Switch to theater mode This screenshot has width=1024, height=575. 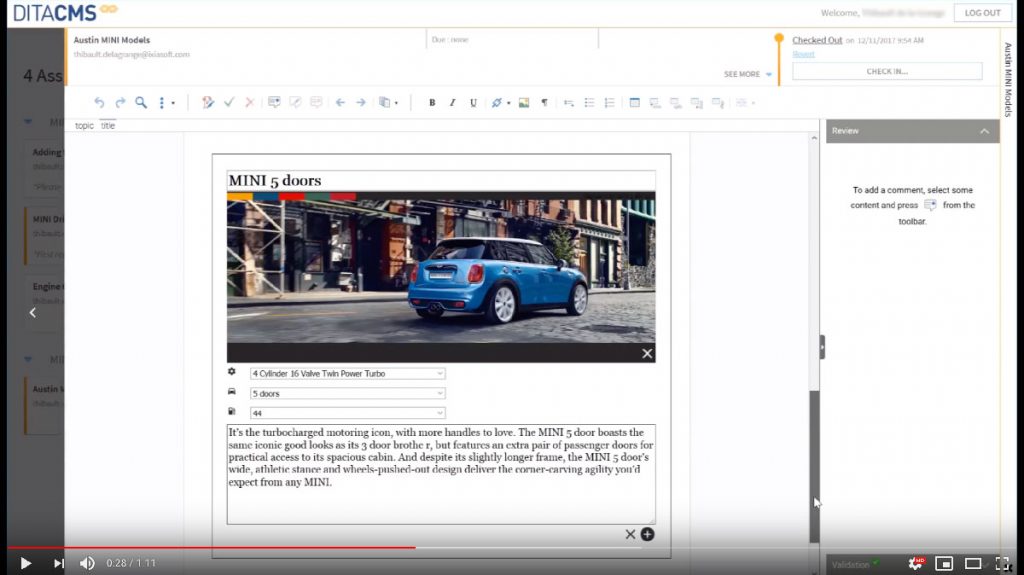(973, 563)
